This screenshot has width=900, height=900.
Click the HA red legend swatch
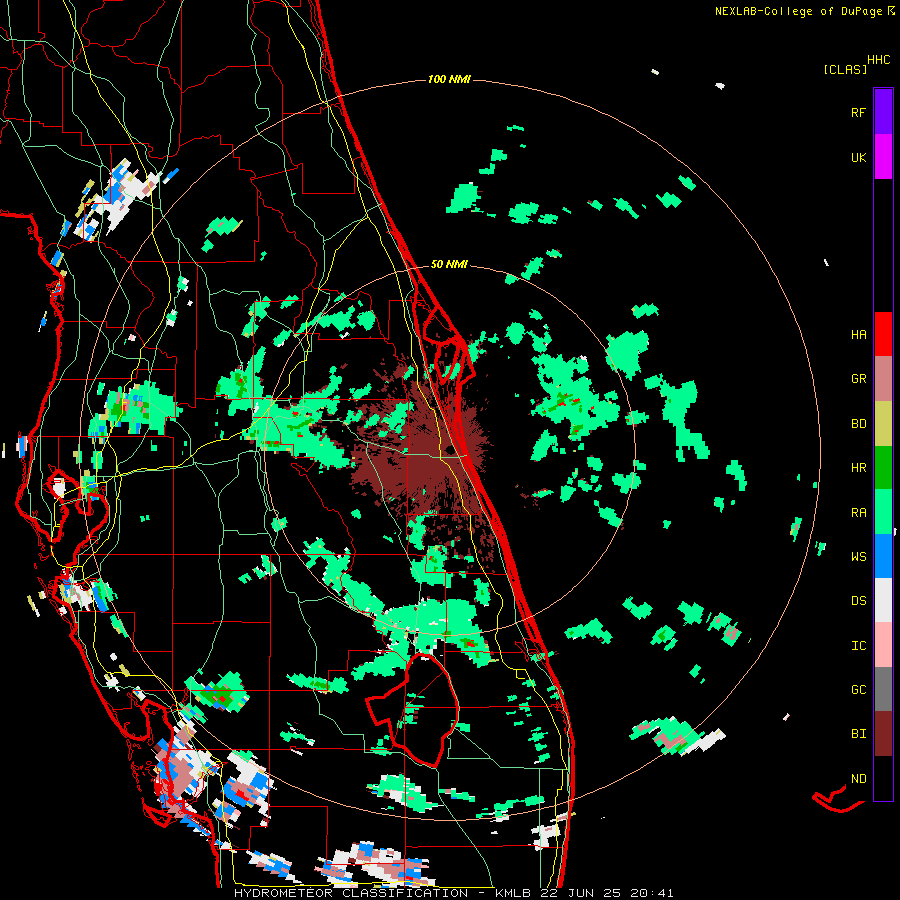[883, 334]
